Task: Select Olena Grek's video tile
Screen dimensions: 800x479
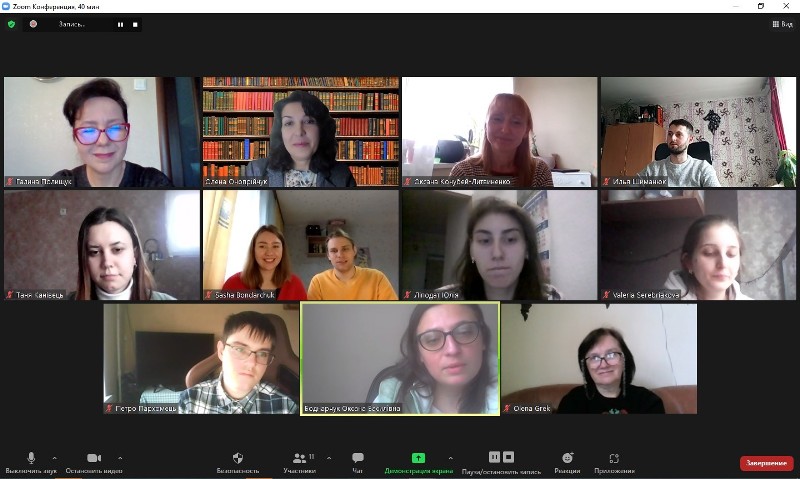Action: [599, 359]
